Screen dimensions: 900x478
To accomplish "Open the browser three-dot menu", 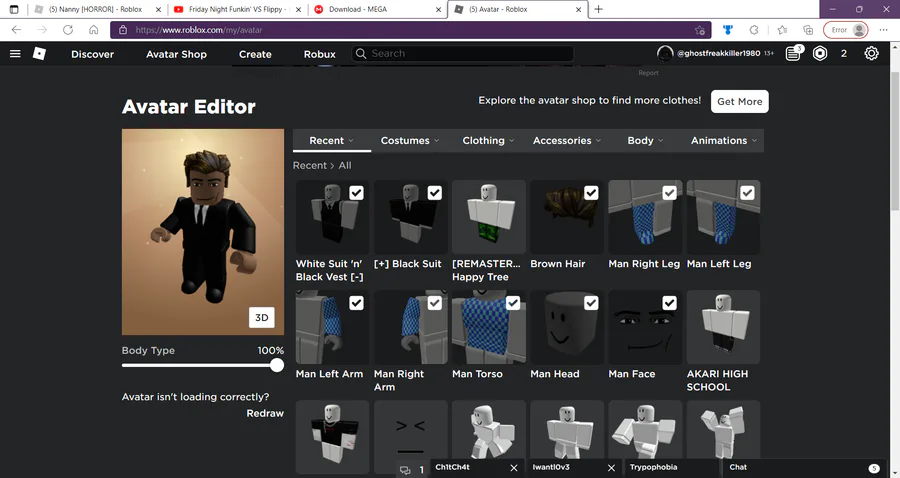I will coord(883,30).
